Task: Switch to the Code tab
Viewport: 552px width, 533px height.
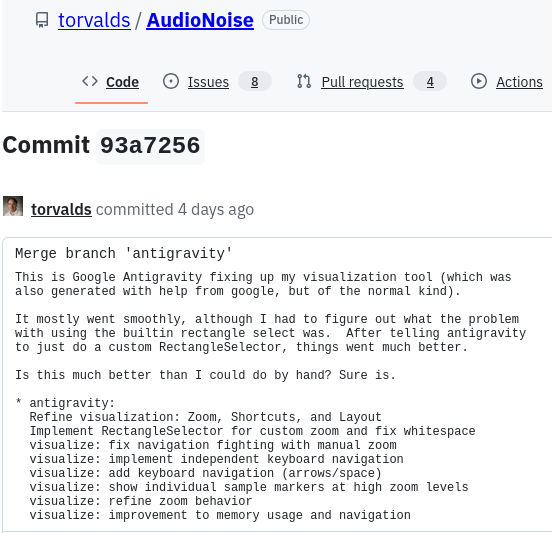Action: click(x=122, y=82)
